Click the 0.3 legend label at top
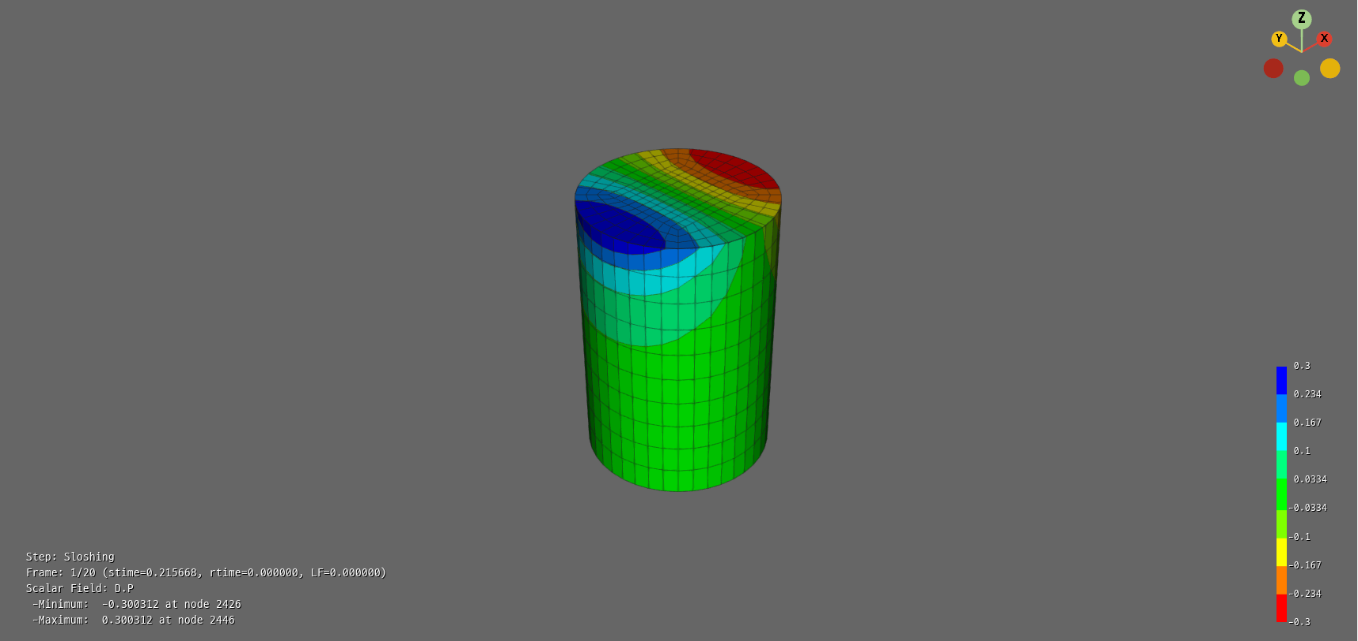The height and width of the screenshot is (641, 1358). coord(1301,366)
